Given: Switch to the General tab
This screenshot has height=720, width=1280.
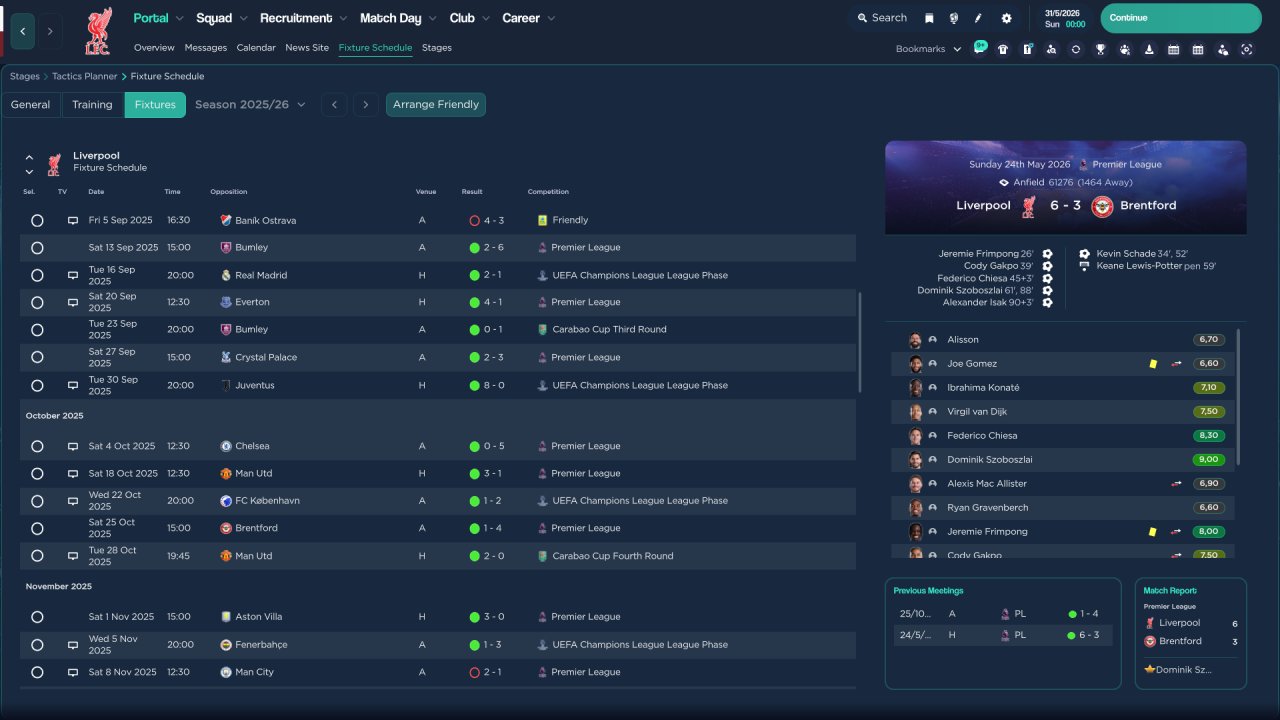Looking at the screenshot, I should [31, 105].
